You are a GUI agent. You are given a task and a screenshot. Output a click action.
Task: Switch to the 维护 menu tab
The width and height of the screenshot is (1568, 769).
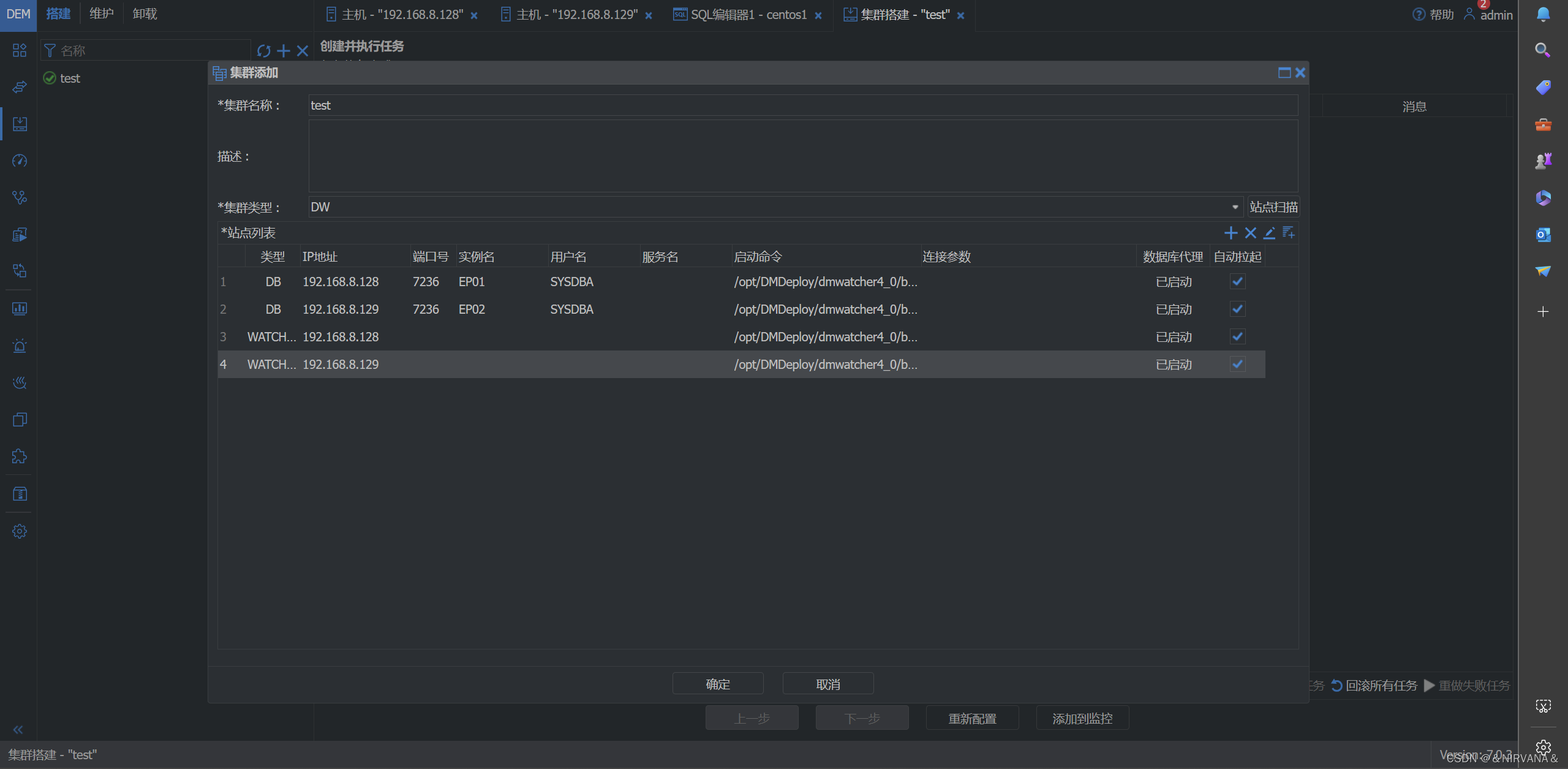pos(102,13)
